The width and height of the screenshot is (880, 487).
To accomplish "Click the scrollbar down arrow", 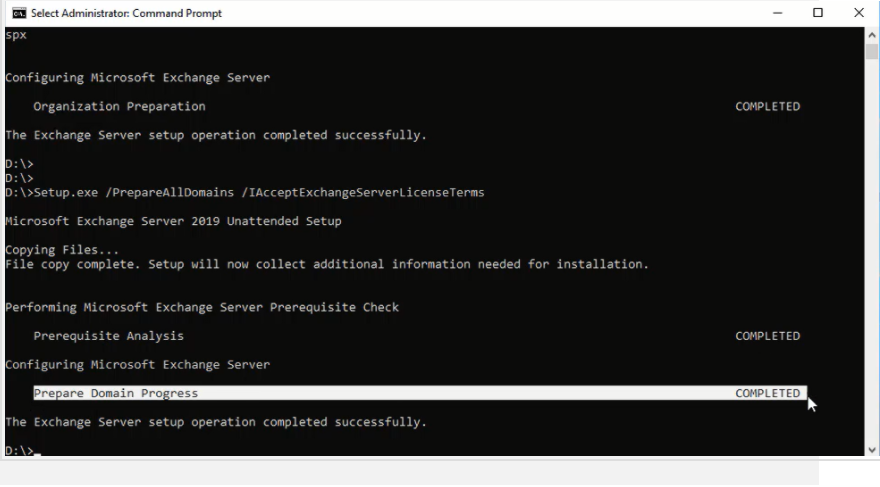I will coord(871,450).
